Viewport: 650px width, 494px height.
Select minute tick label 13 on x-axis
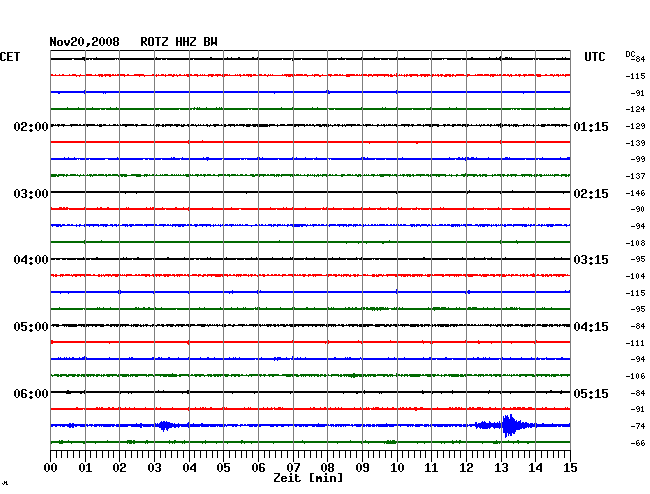click(501, 468)
